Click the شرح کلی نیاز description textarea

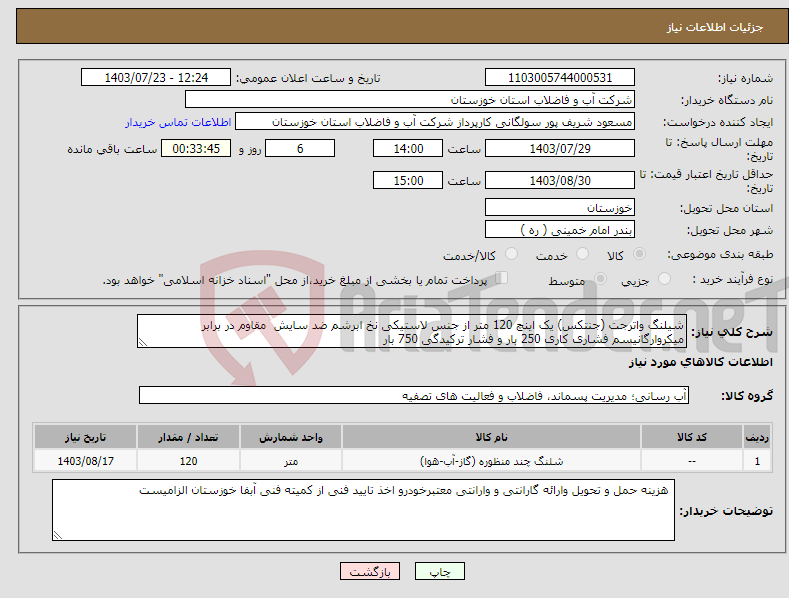click(412, 331)
